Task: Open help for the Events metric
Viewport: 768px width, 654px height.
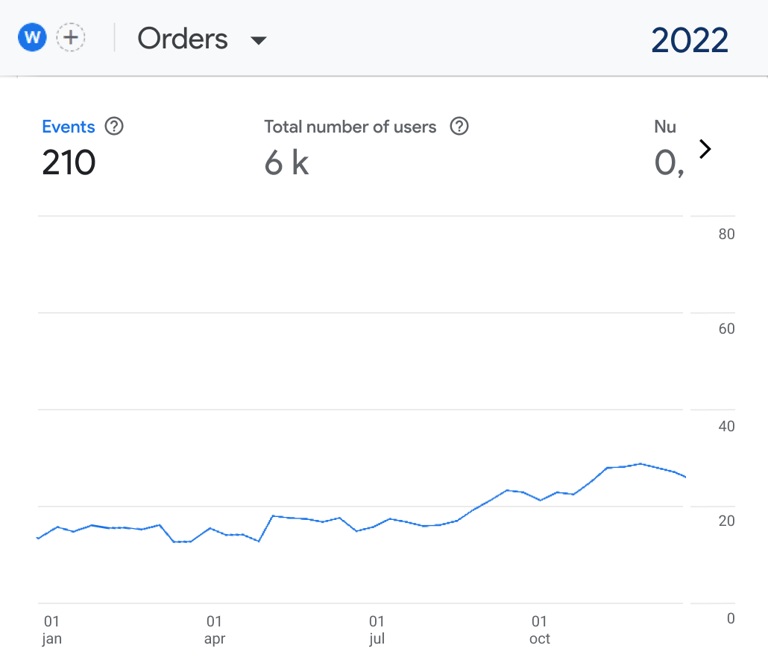Action: (115, 127)
